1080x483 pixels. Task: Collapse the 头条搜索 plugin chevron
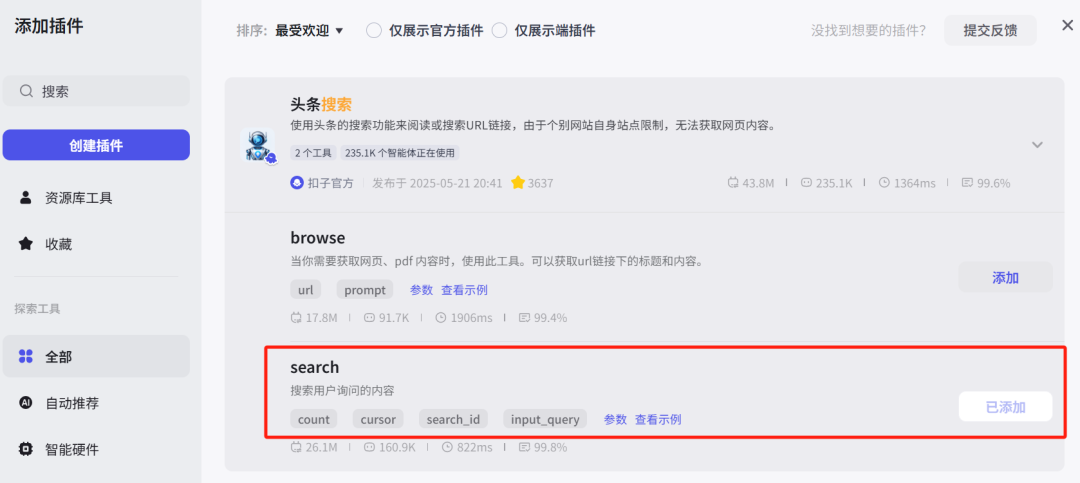point(1037,145)
